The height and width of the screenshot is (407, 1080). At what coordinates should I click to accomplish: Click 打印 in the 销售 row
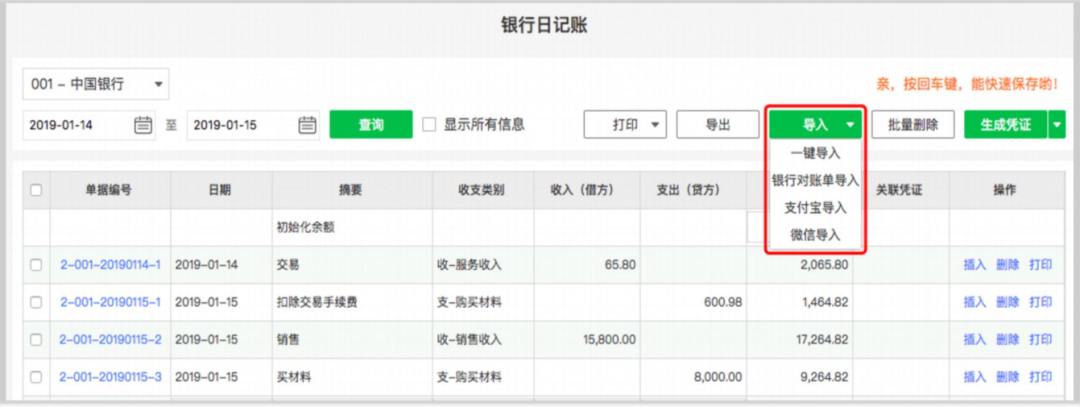click(1041, 340)
